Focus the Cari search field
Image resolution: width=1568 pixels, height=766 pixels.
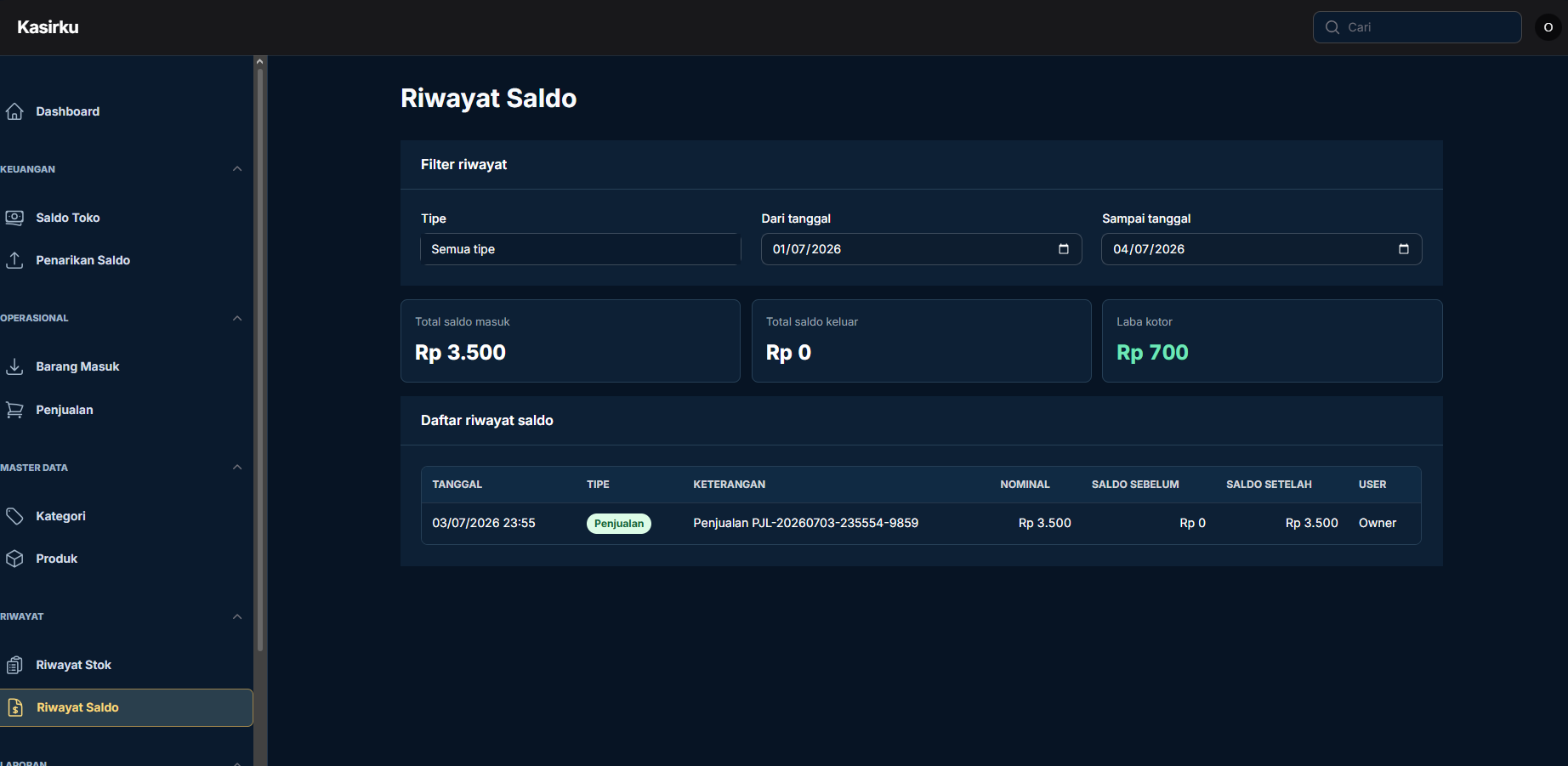(1417, 27)
